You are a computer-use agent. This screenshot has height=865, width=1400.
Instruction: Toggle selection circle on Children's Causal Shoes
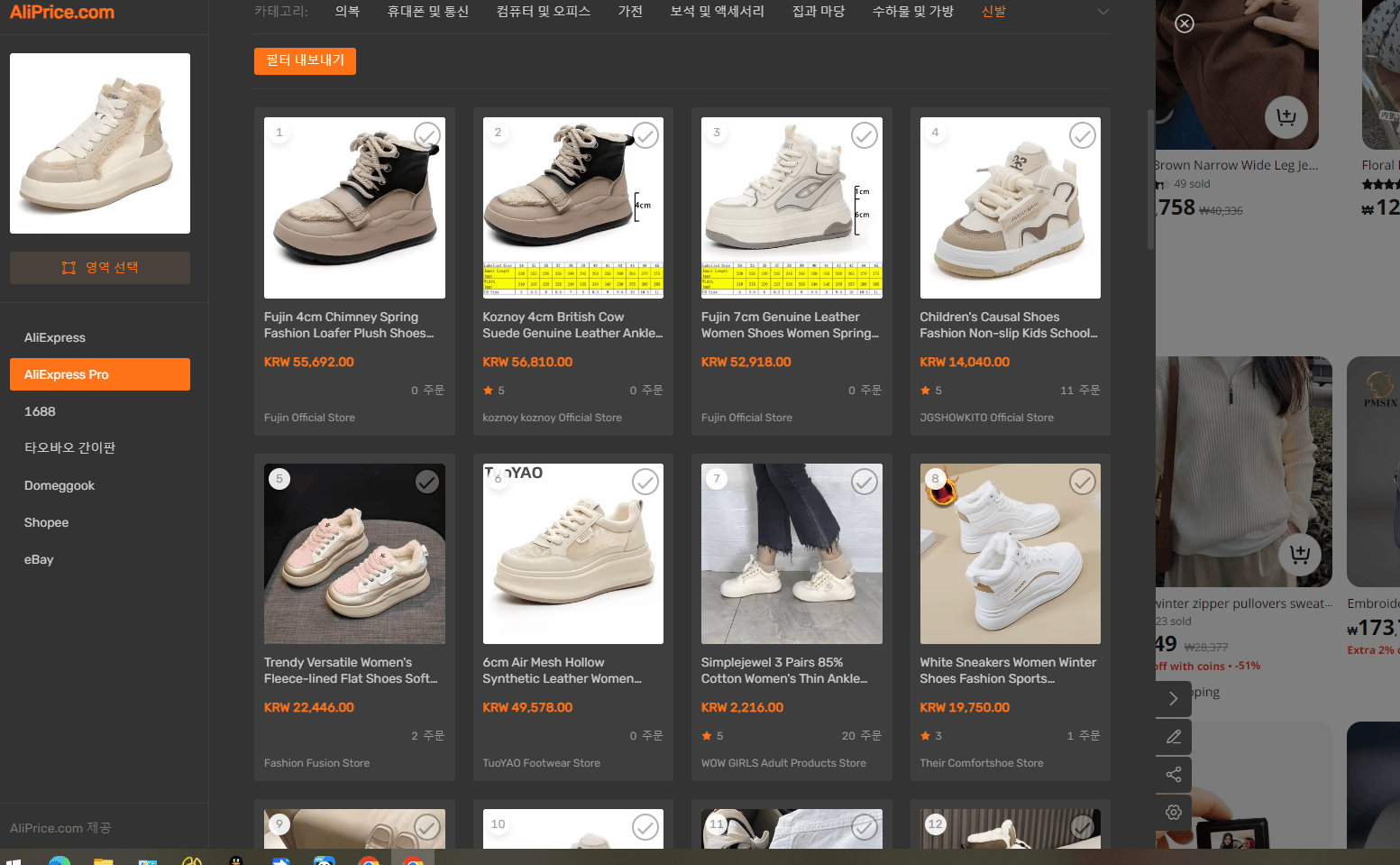coord(1083,135)
